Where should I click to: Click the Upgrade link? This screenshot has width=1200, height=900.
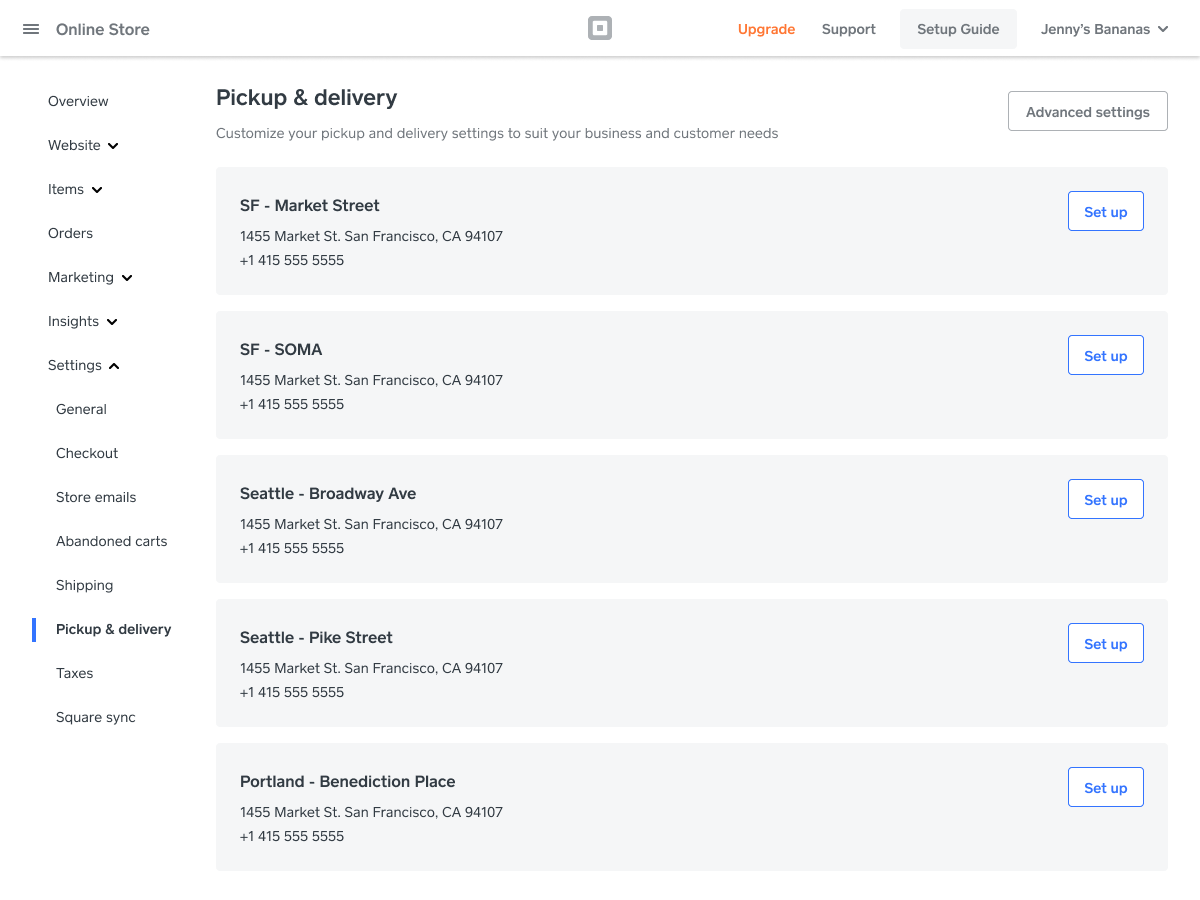click(x=766, y=29)
